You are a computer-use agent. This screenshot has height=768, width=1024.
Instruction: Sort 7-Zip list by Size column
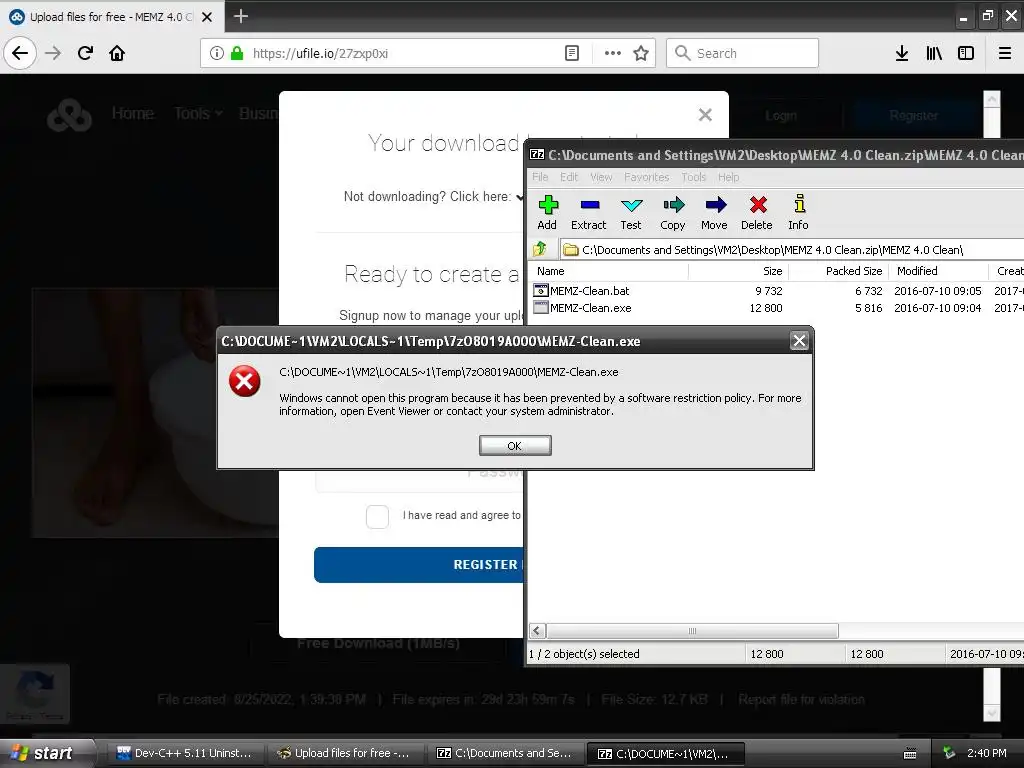(x=739, y=271)
